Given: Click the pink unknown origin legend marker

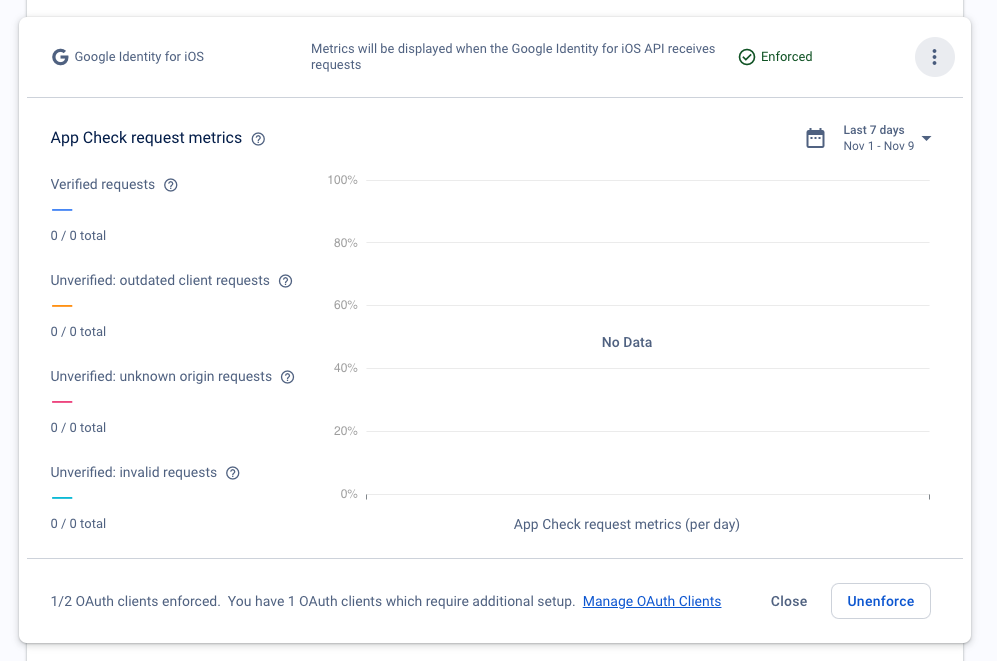Looking at the screenshot, I should coord(62,401).
